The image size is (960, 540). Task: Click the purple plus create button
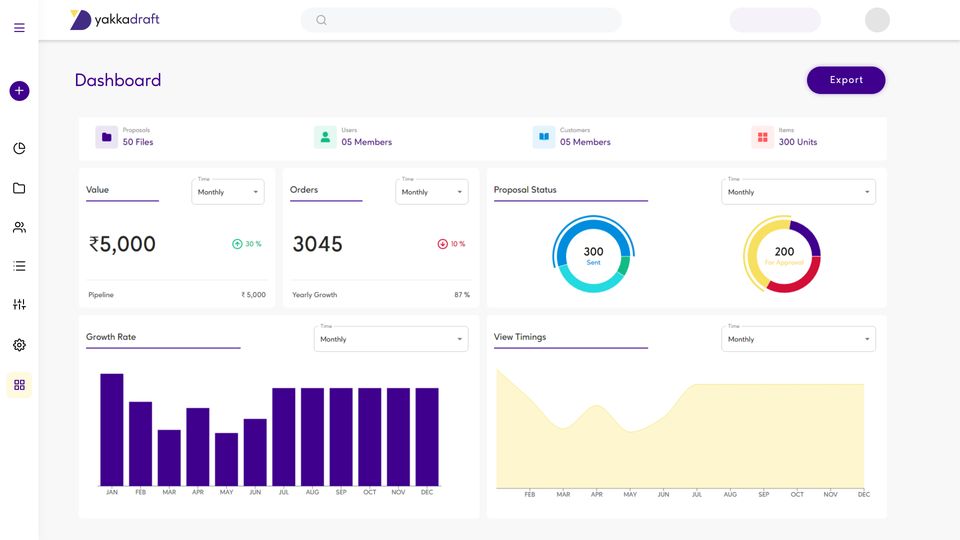[x=19, y=91]
